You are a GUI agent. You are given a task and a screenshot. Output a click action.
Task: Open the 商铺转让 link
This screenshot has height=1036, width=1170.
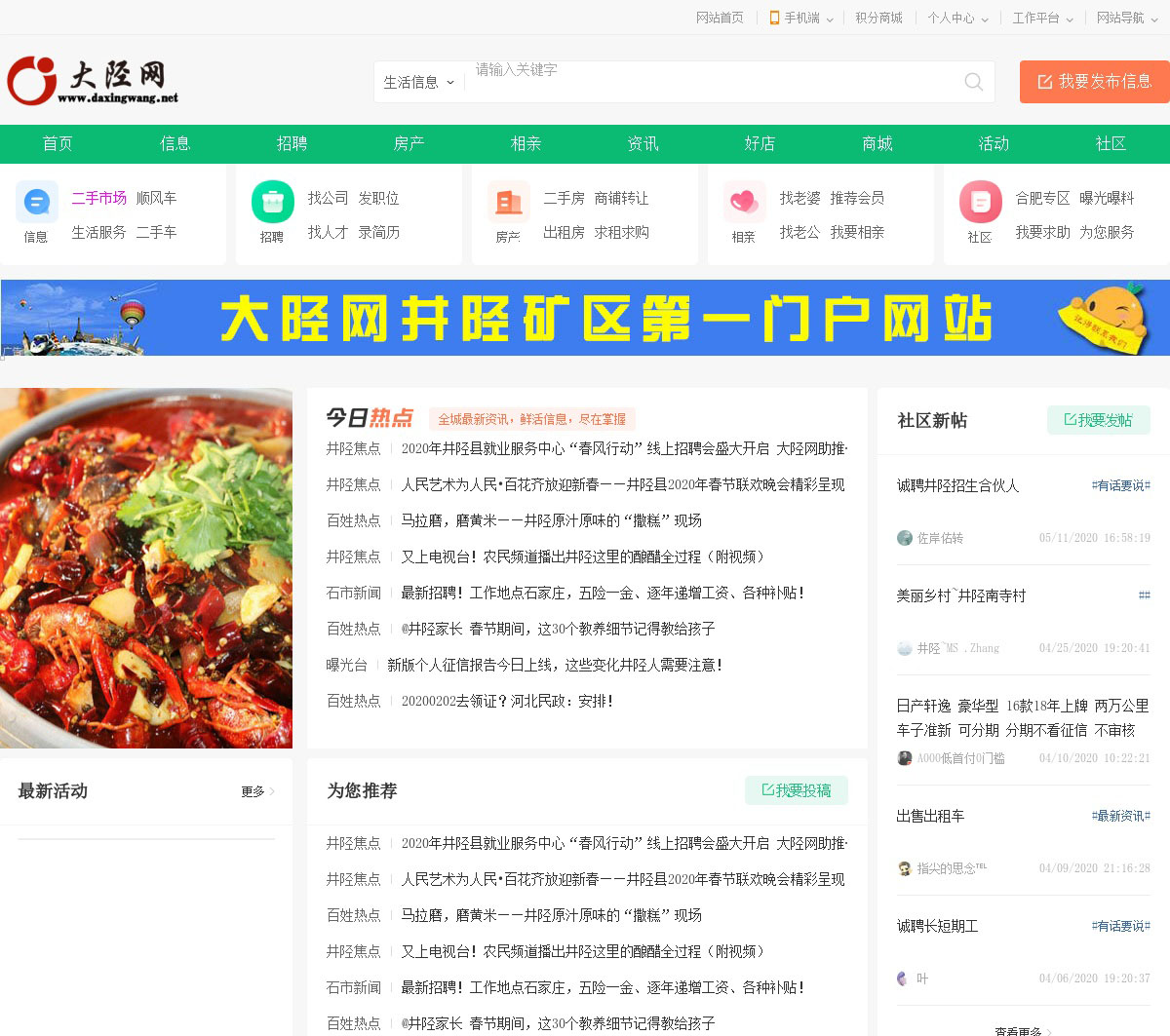point(621,198)
